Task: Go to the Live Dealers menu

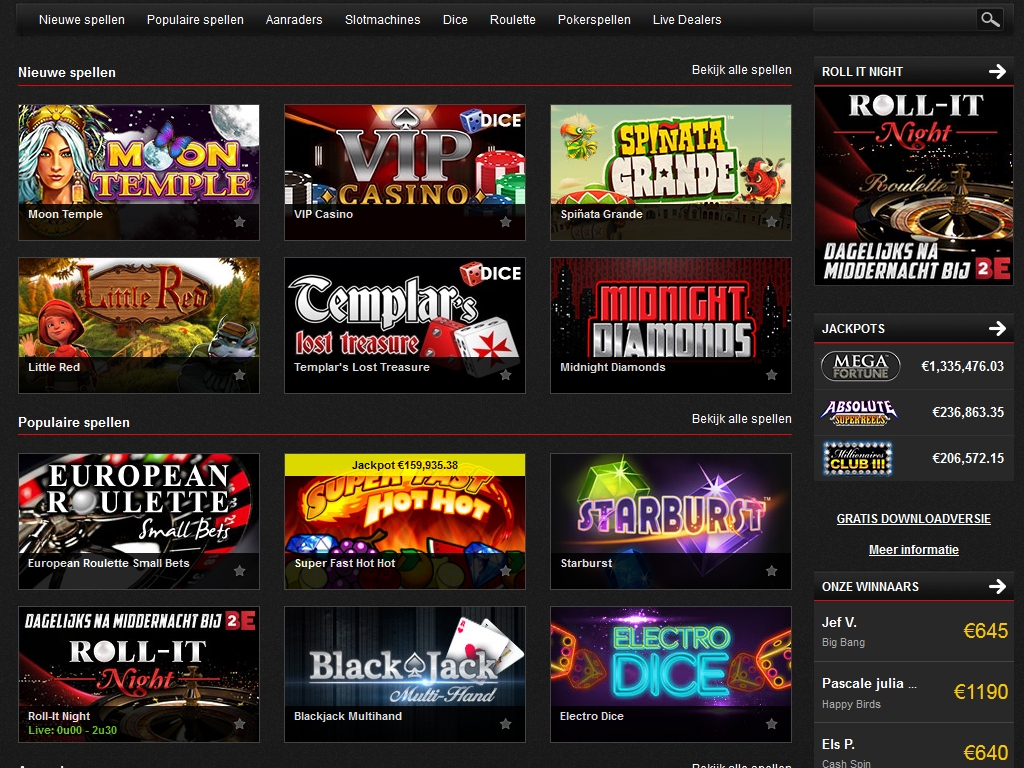Action: click(x=686, y=19)
